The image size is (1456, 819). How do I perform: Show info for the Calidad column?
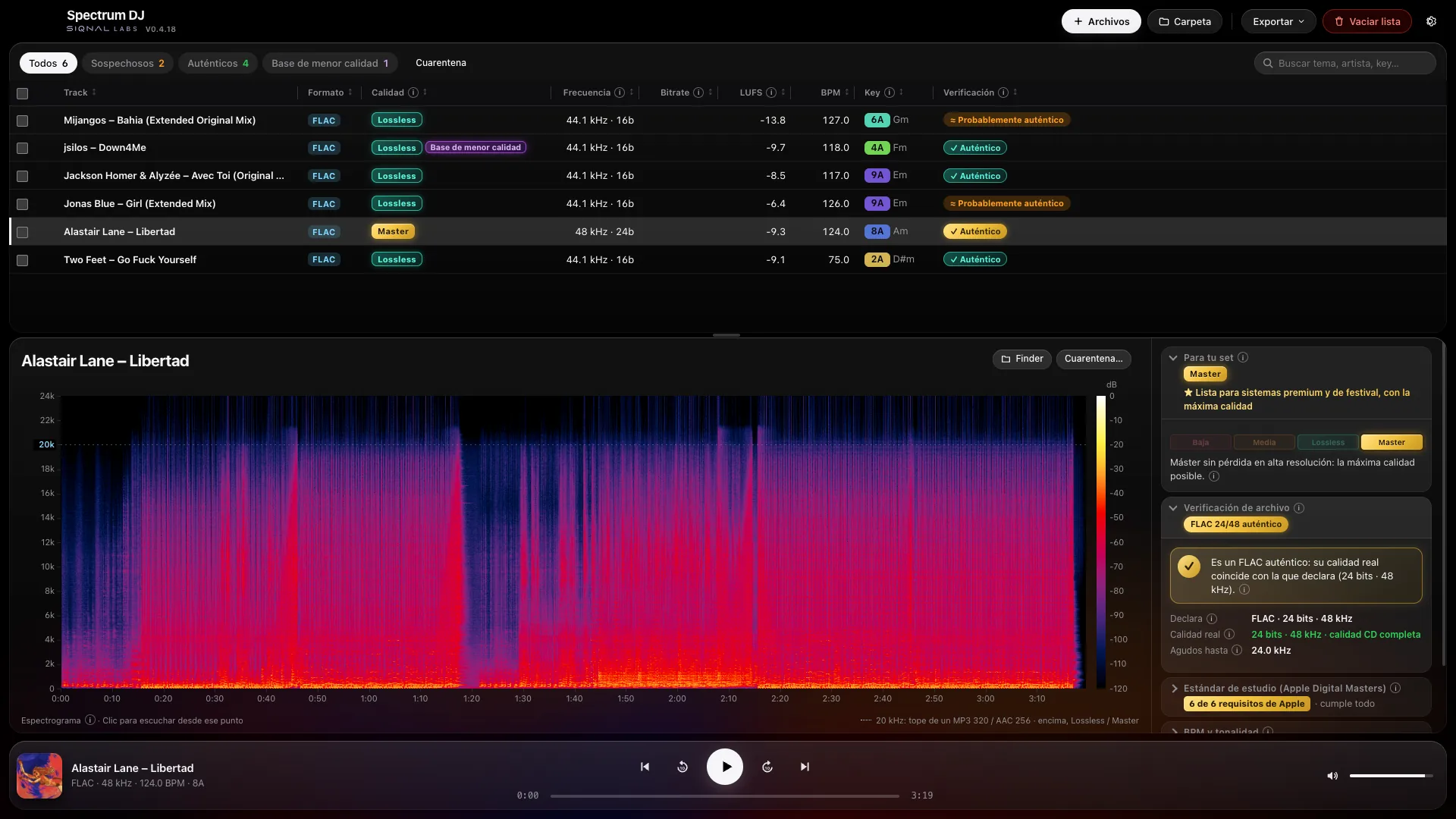coord(413,93)
